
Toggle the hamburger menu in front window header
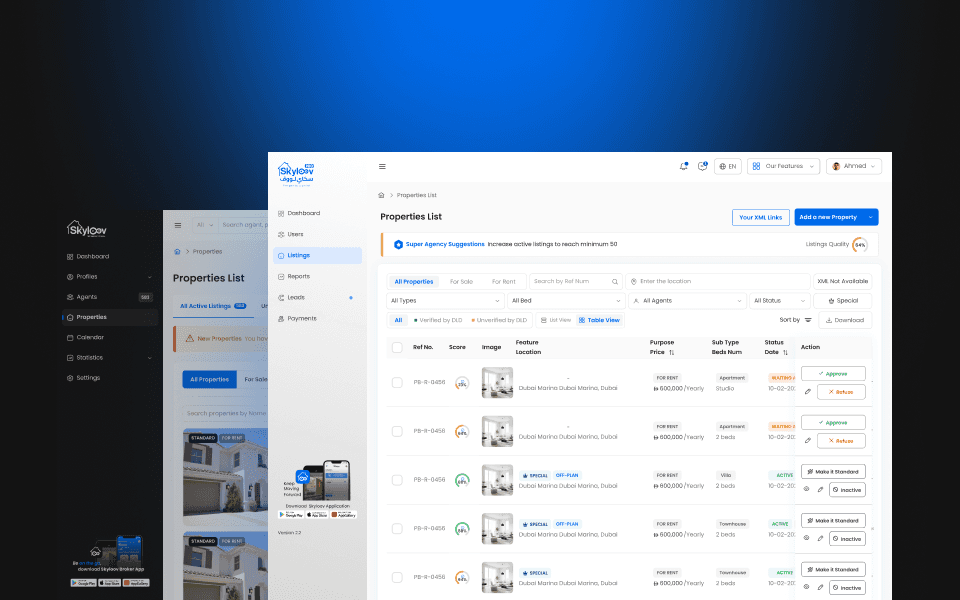[382, 167]
